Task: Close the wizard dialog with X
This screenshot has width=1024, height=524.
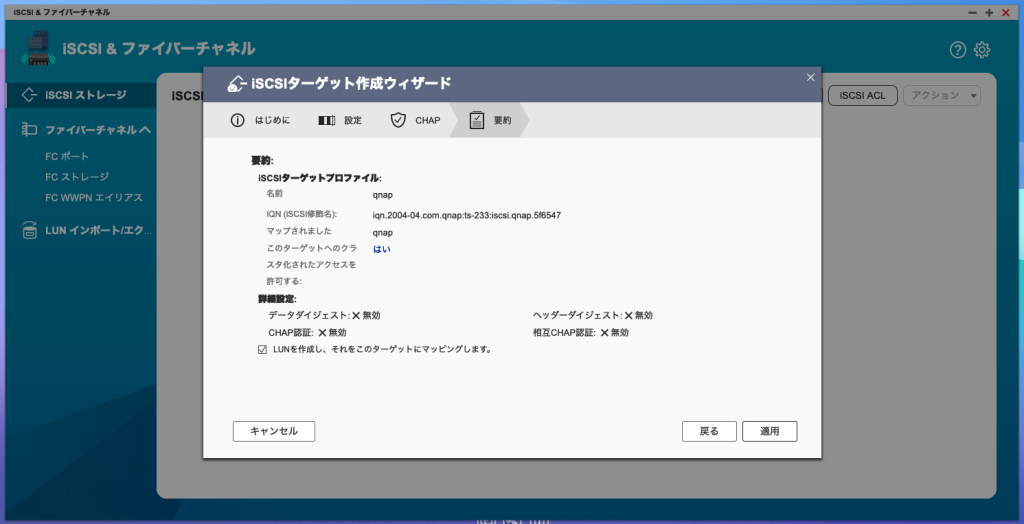Action: pos(810,77)
